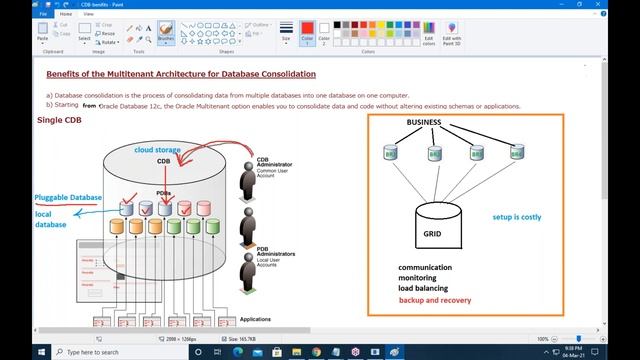Click the Cut button
The width and height of the screenshot is (640, 360).
[60, 25]
